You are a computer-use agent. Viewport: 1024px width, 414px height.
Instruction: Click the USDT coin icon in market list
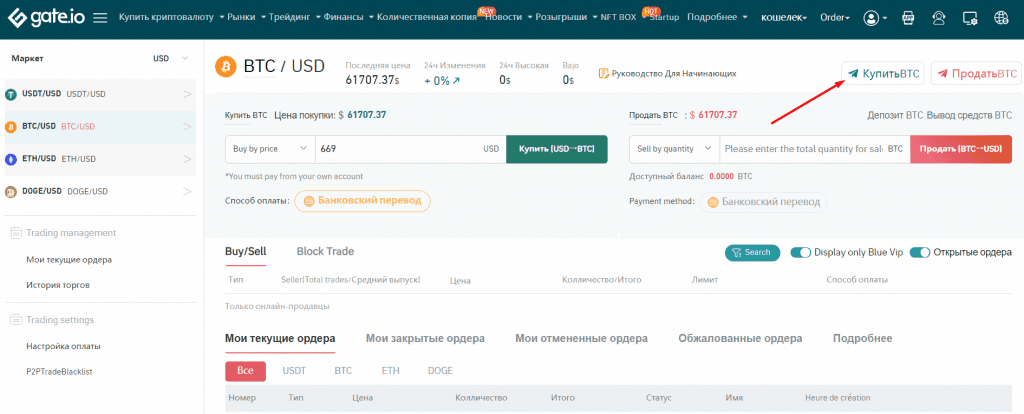[10, 94]
